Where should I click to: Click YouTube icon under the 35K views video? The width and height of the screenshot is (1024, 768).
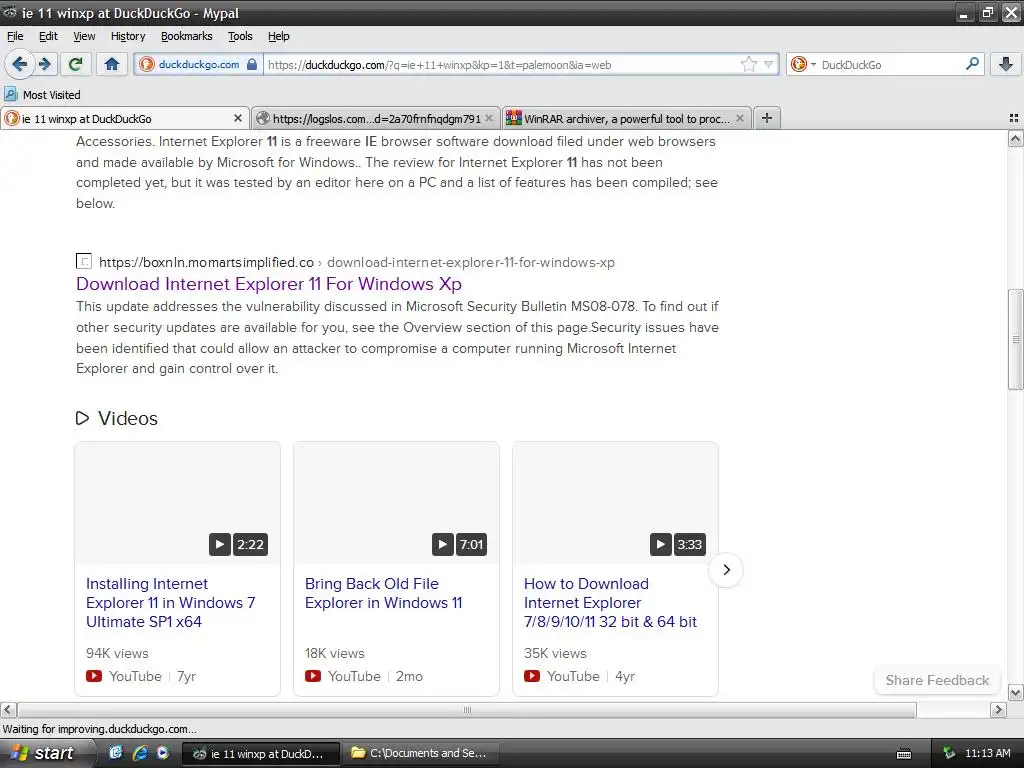tap(532, 676)
